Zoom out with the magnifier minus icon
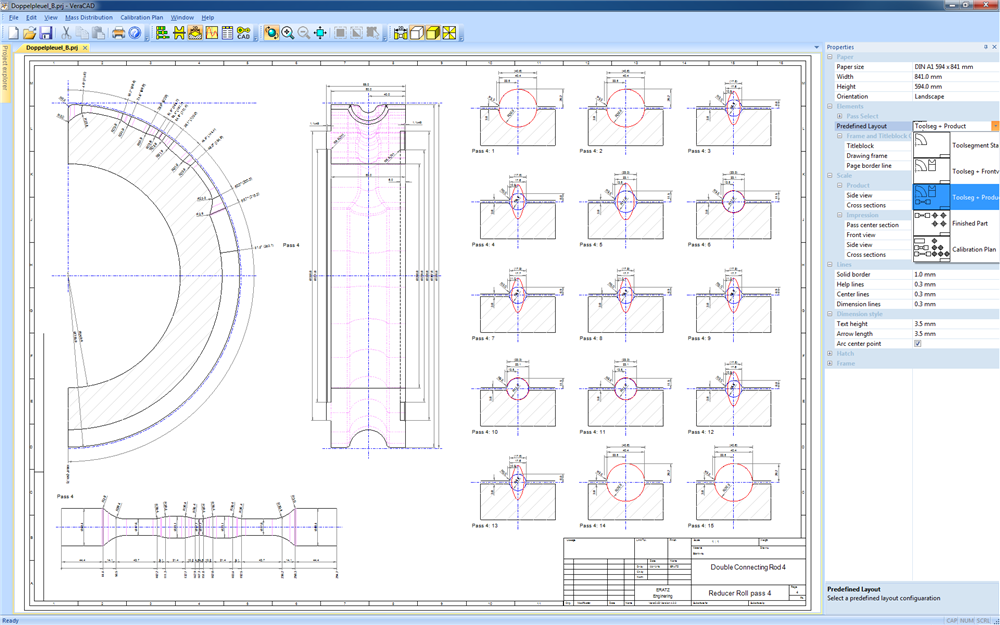The height and width of the screenshot is (625, 1000). click(x=304, y=33)
